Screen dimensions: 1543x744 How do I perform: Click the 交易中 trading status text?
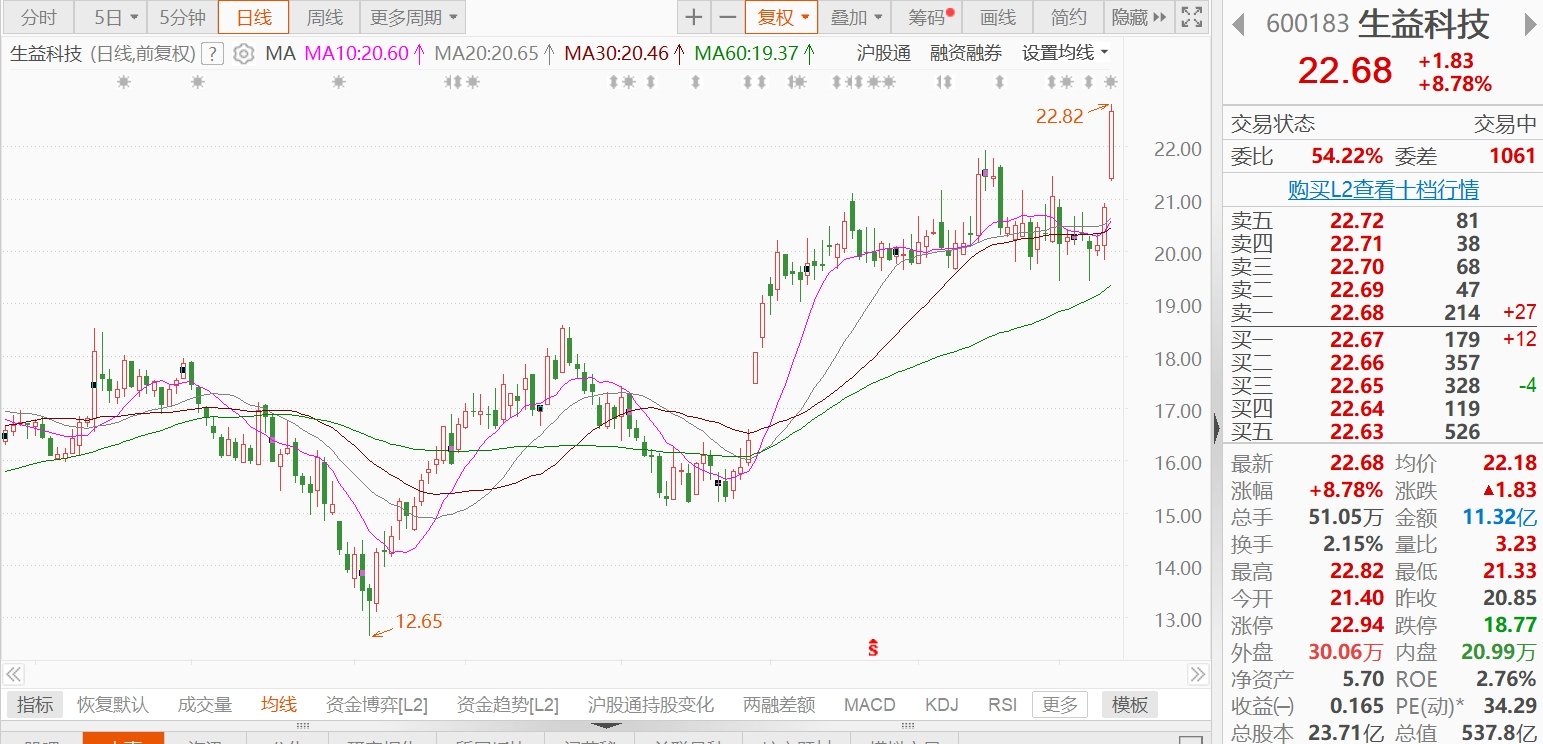point(1505,124)
